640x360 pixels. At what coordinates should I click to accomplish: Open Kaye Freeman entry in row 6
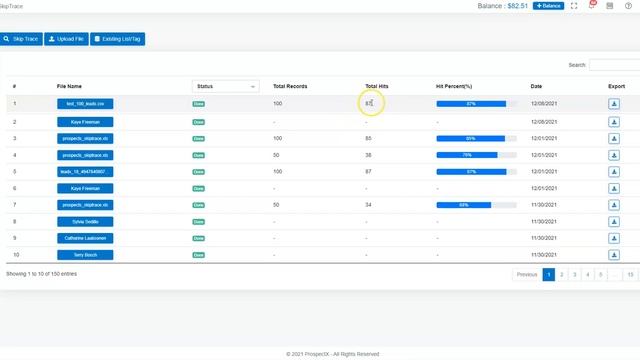coord(85,189)
